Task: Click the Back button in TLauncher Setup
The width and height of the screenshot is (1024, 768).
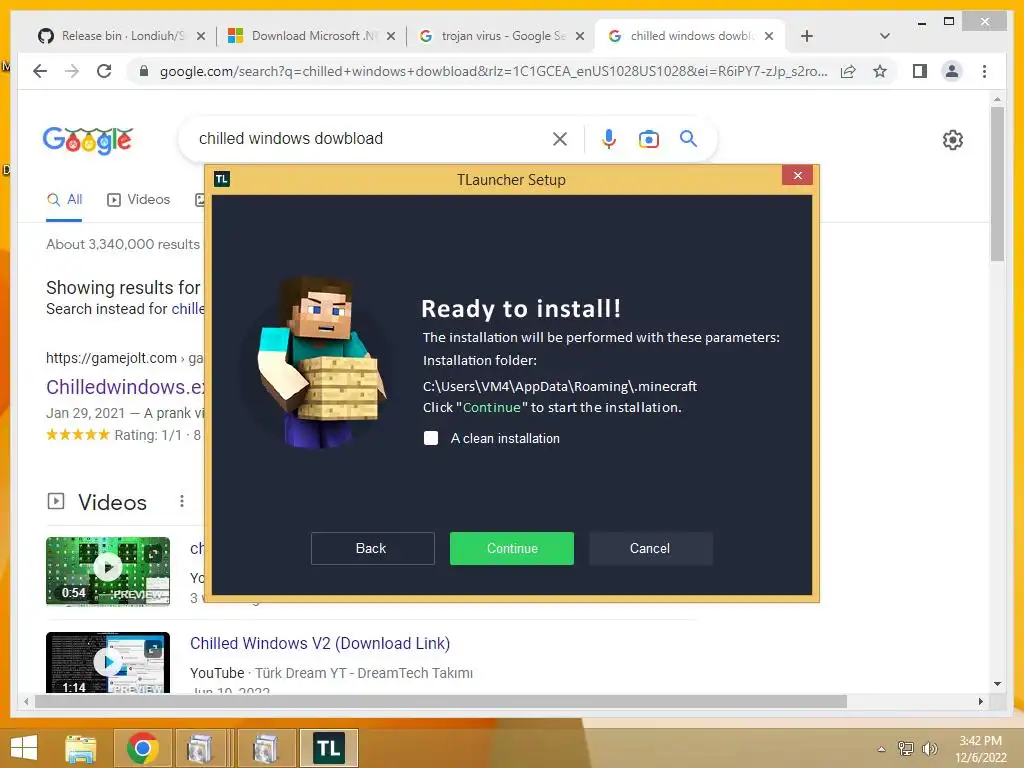Action: pos(372,548)
